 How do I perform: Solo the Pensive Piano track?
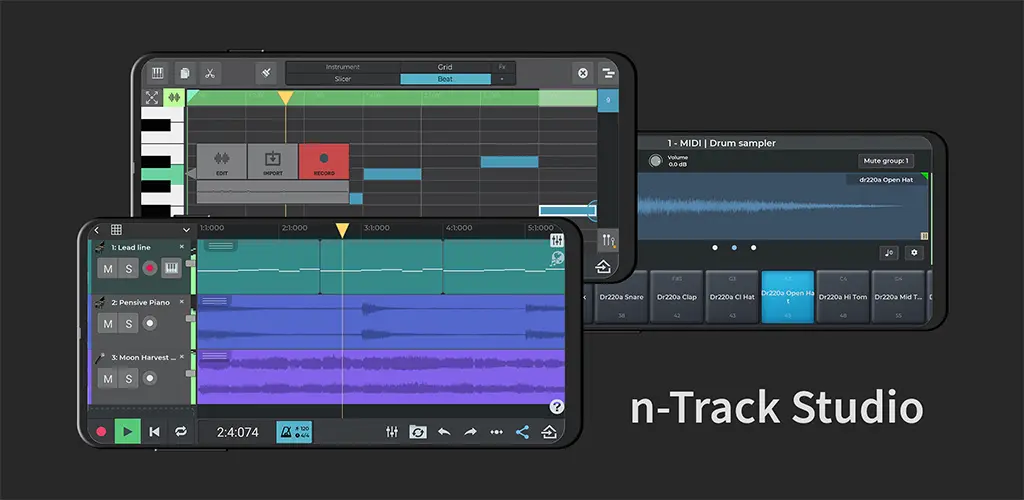tap(129, 323)
